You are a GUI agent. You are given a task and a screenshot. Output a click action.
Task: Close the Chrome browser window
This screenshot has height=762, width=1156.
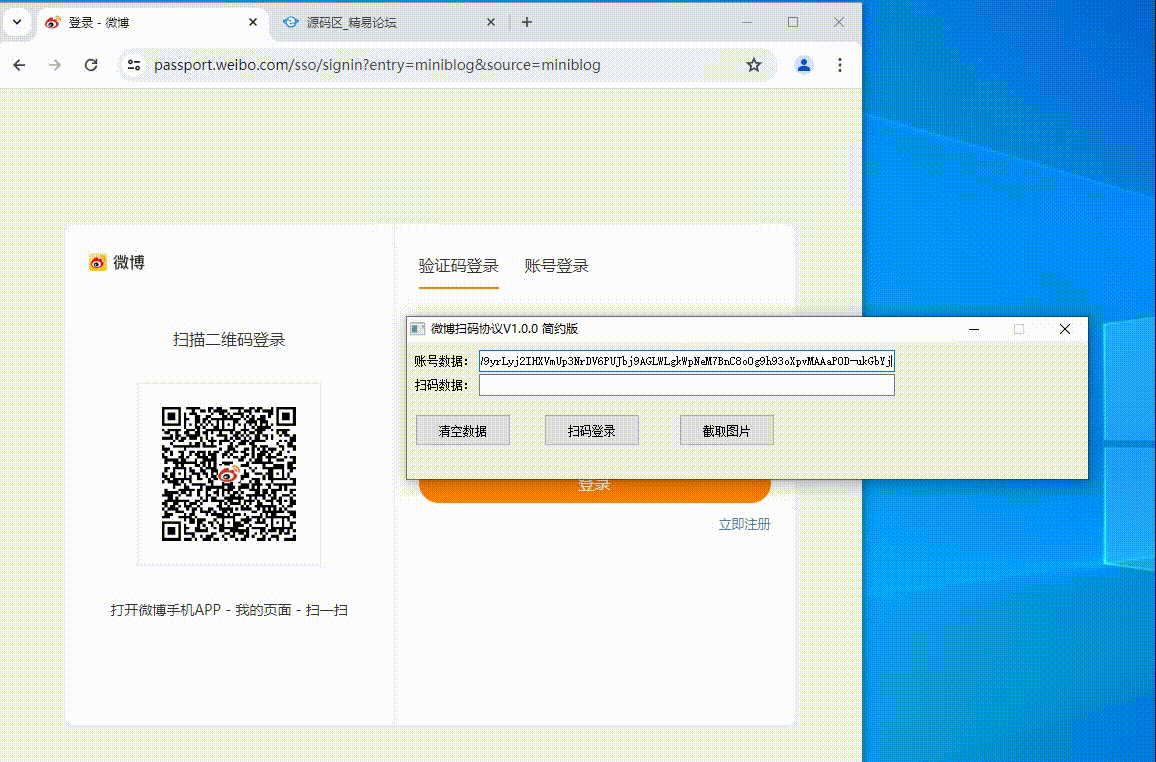point(839,22)
